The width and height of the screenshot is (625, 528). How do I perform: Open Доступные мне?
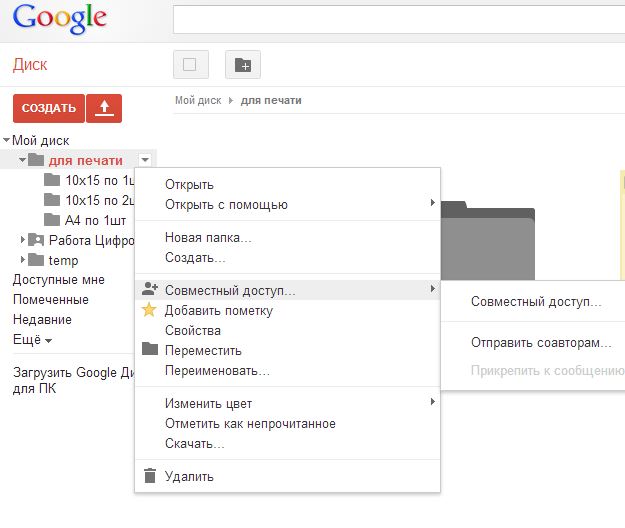click(59, 280)
